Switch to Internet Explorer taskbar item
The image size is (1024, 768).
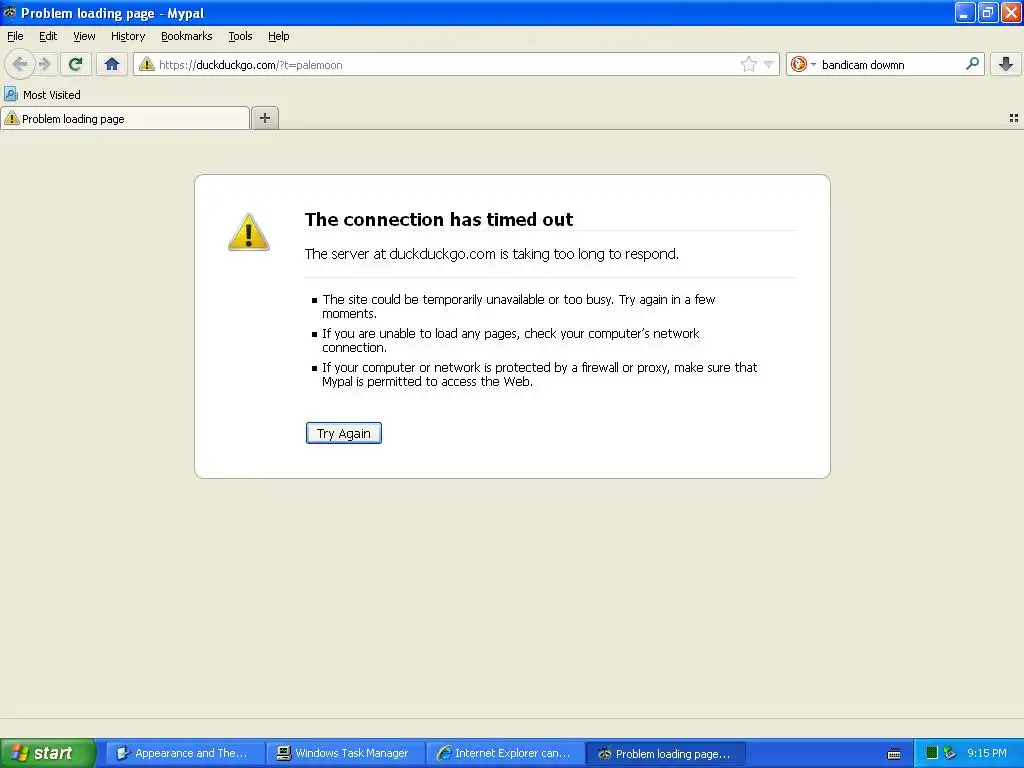(506, 753)
